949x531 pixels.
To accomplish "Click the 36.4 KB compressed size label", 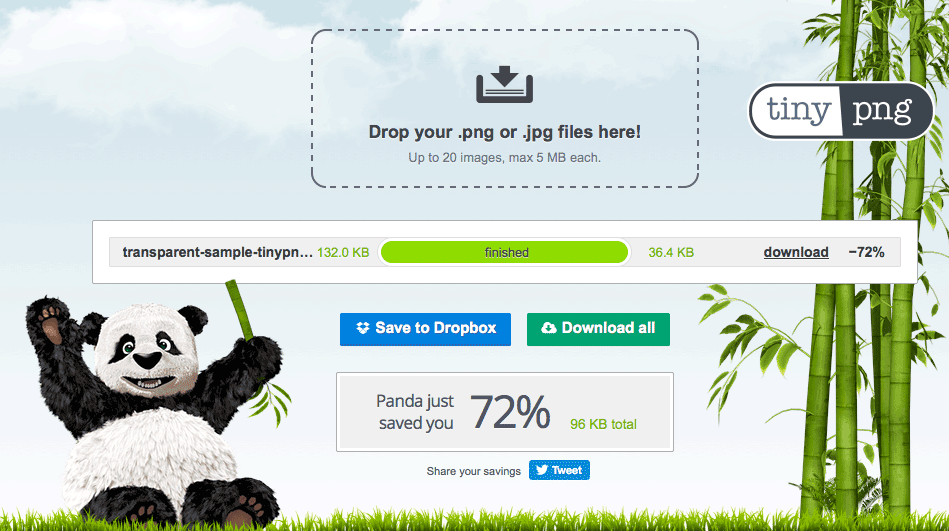I will pos(671,252).
